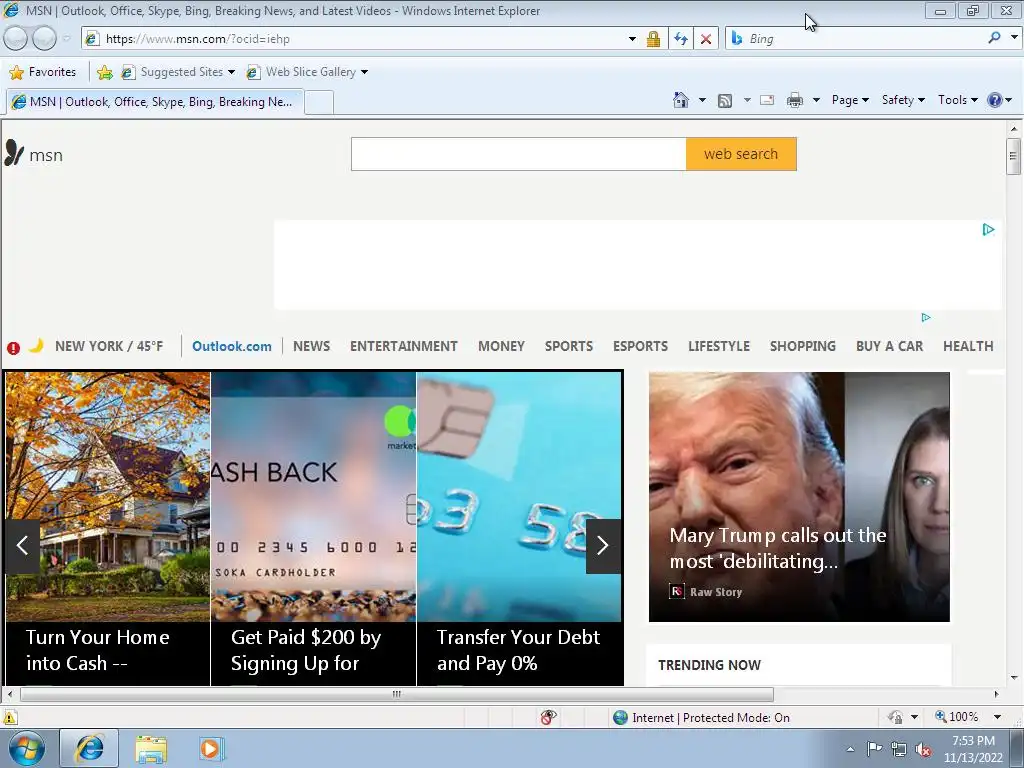Click the Stop loading red X icon
Viewport: 1024px width, 768px height.
(706, 39)
